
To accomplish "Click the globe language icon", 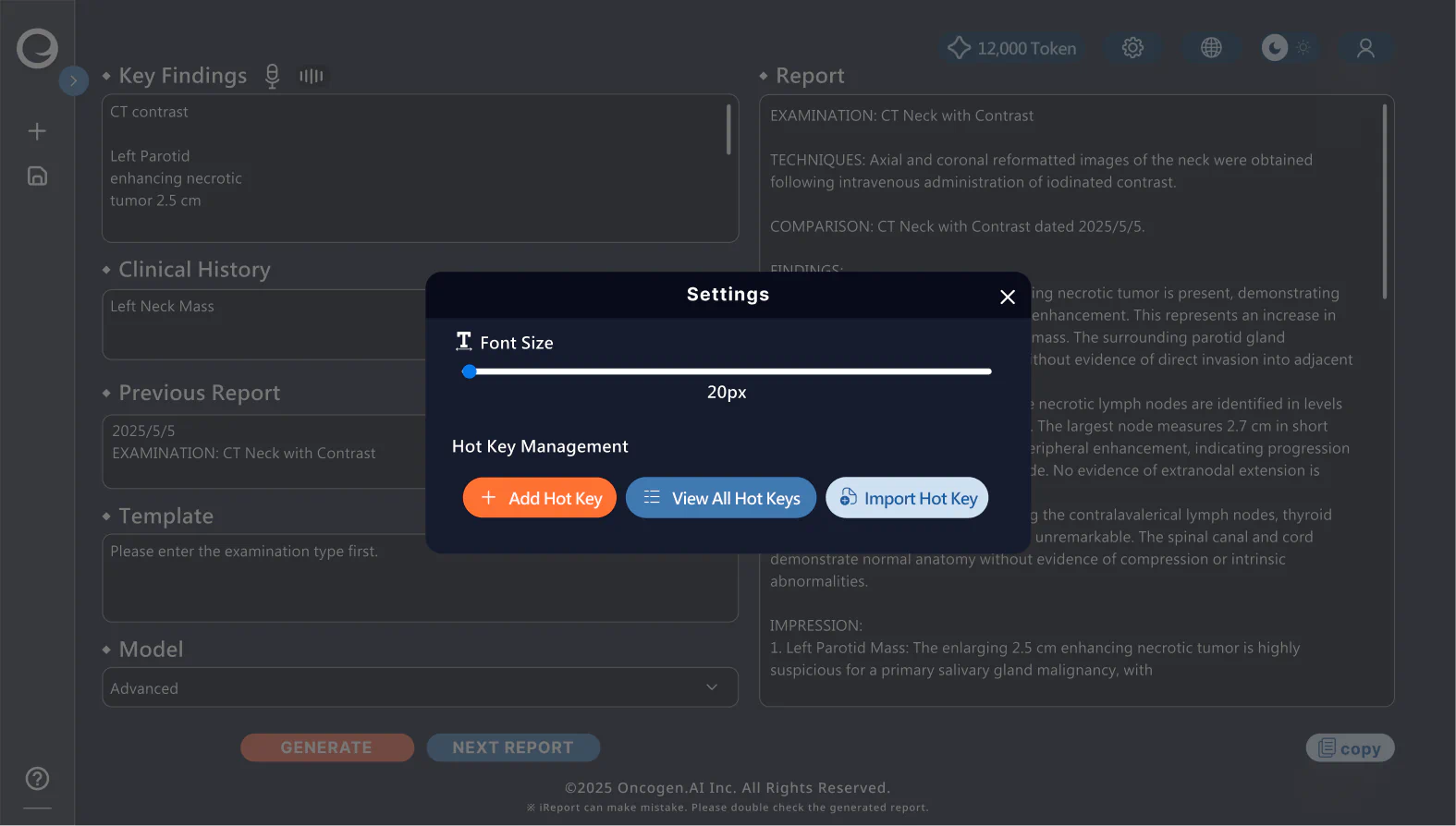I will [1211, 48].
